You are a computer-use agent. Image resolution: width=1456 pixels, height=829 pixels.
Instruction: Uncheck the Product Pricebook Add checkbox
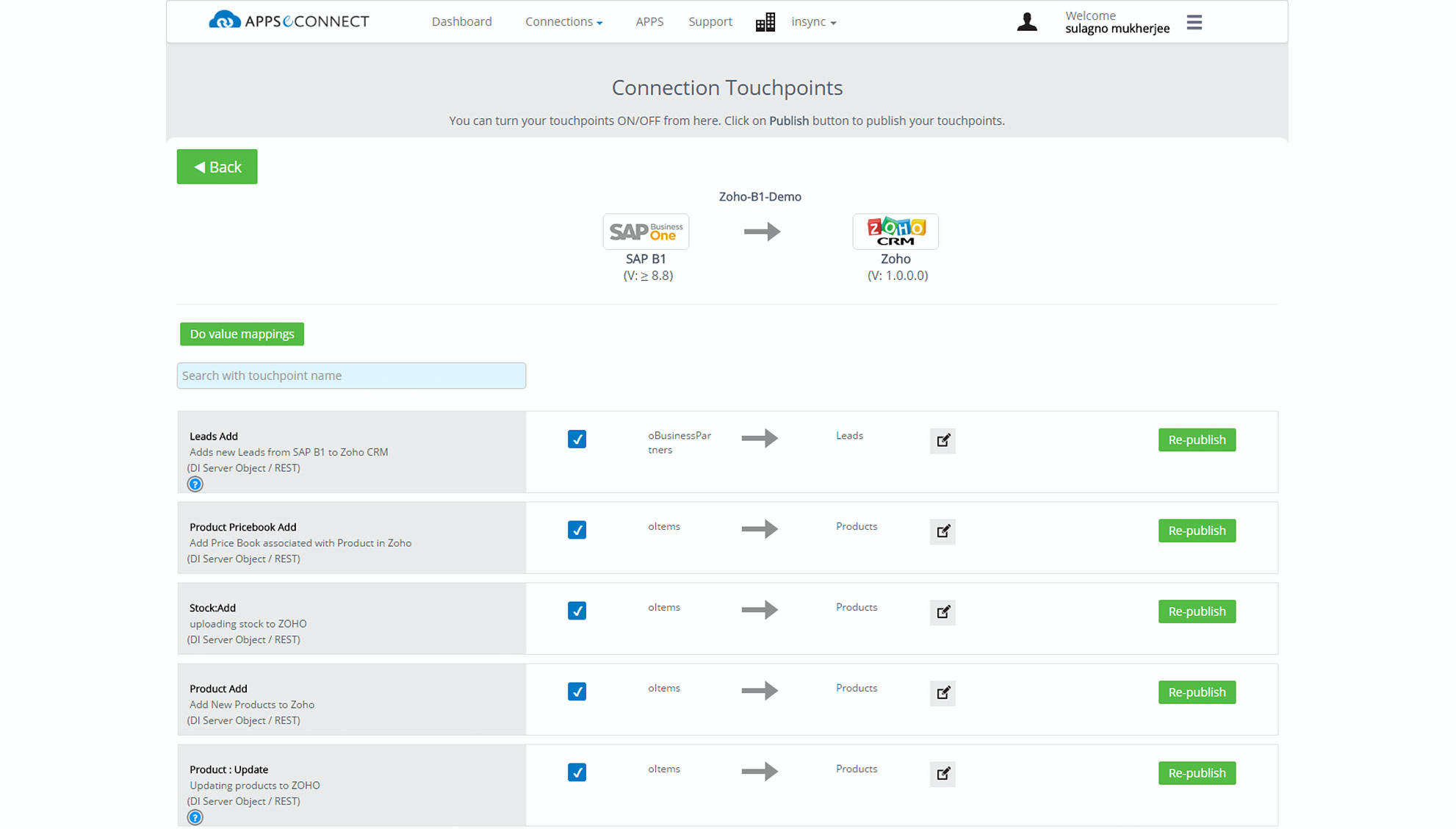coord(577,531)
